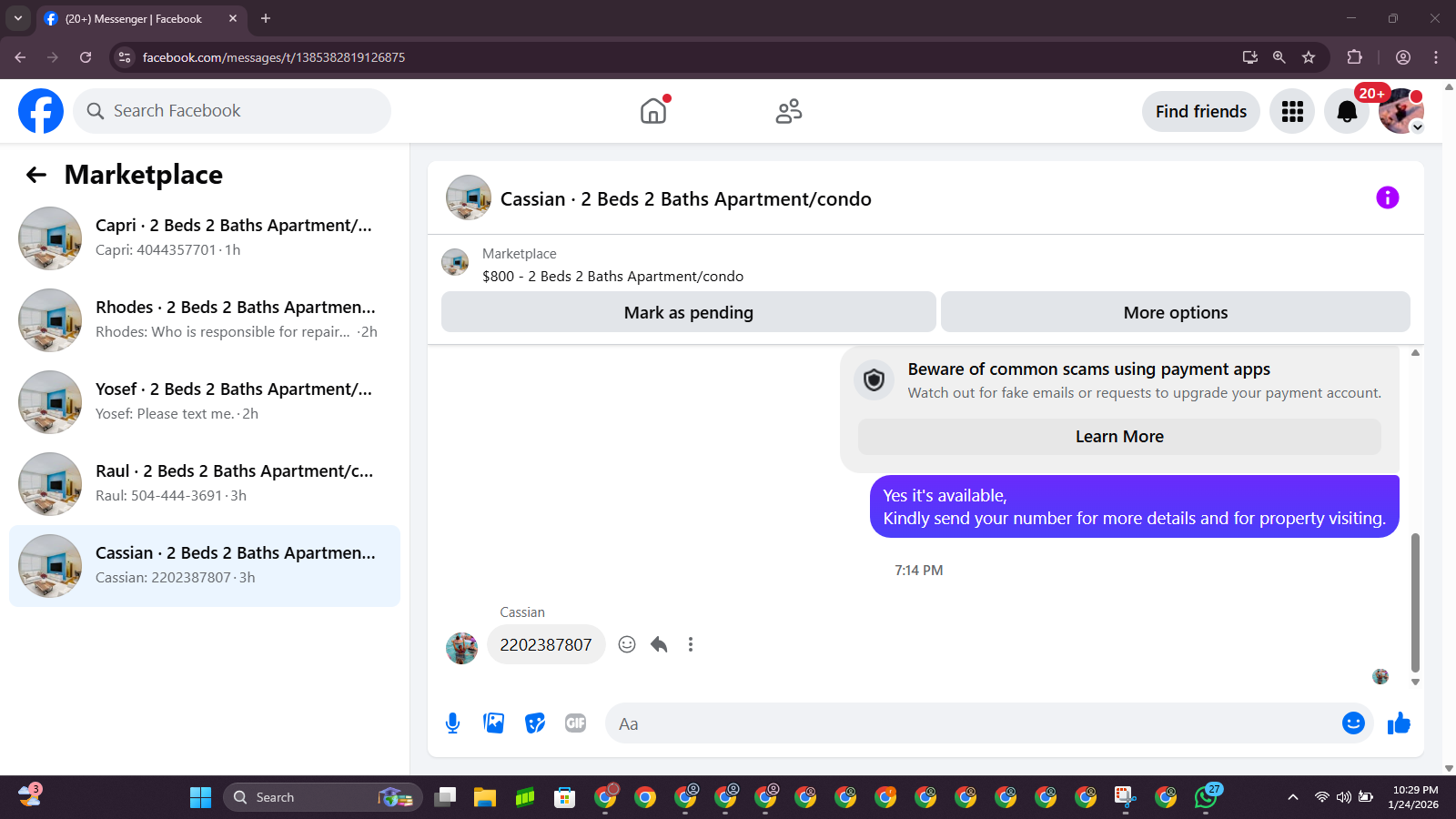
Task: Open the account profile picture menu
Action: 1401,111
